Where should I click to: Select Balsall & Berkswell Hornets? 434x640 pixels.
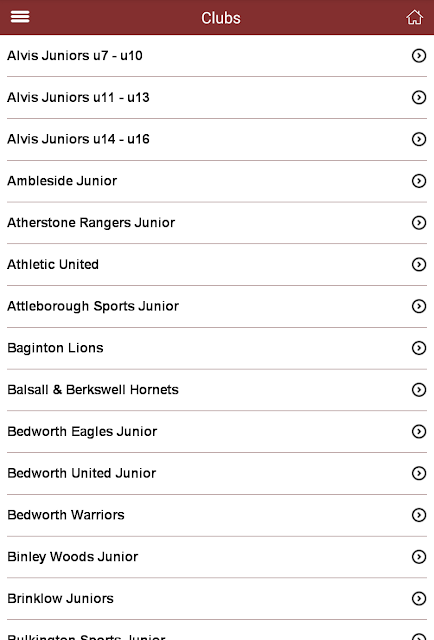pos(217,390)
